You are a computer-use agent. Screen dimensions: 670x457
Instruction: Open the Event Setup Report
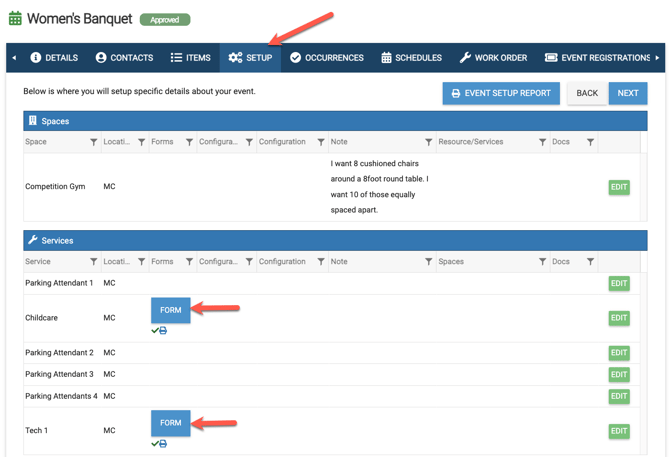click(501, 93)
